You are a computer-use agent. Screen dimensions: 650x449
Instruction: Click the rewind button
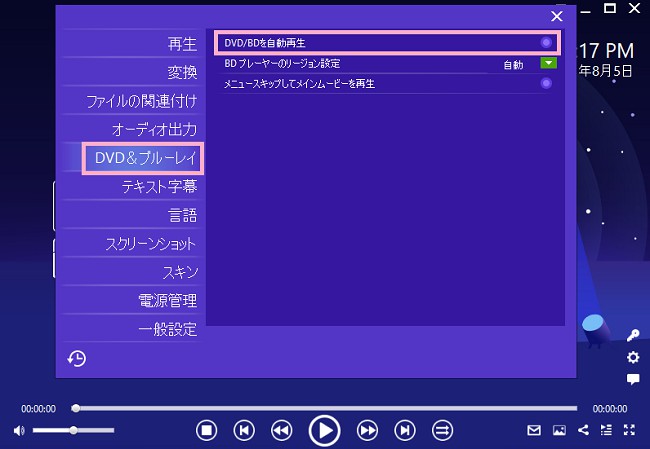pos(281,430)
